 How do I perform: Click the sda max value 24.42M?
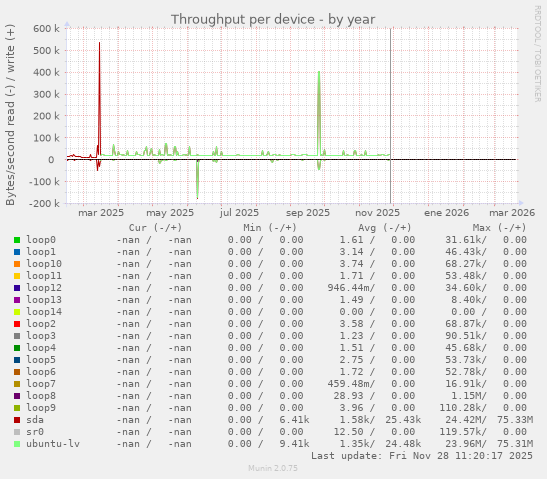(x=465, y=420)
